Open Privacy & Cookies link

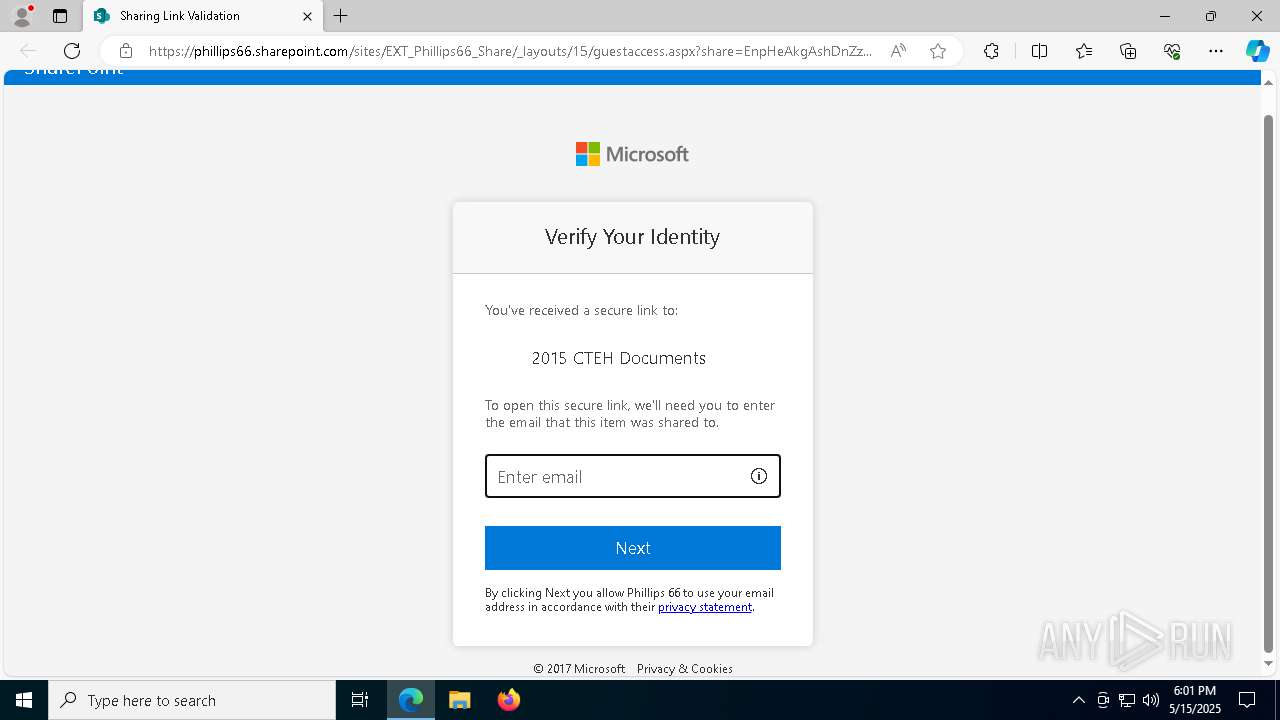click(685, 669)
